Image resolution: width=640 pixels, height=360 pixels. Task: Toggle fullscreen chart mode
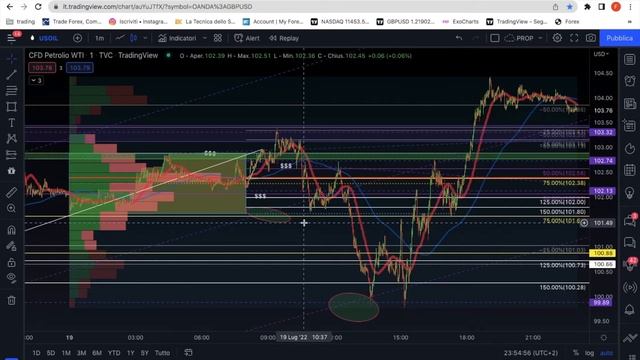[574, 38]
